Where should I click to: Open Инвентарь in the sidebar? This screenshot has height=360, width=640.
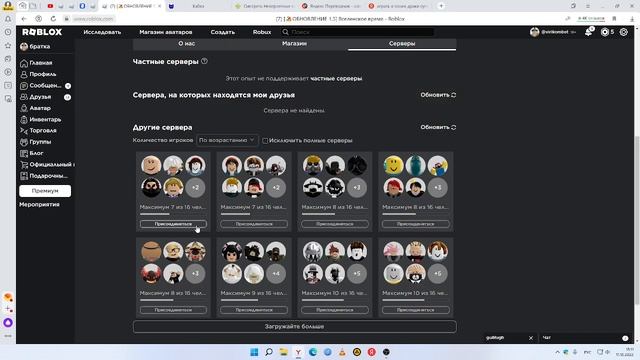40,120
